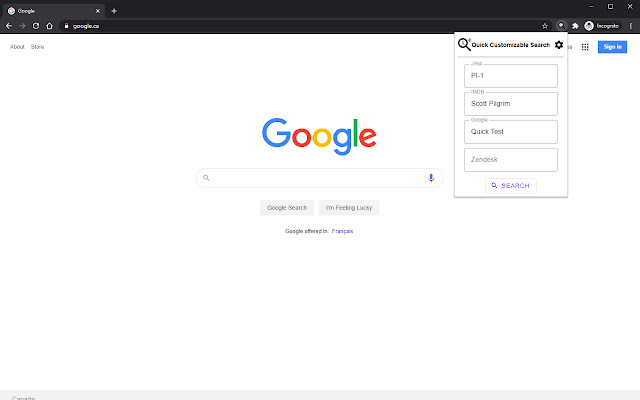The height and width of the screenshot is (400, 640).
Task: Open Chrome three-dot menu
Action: 631,26
